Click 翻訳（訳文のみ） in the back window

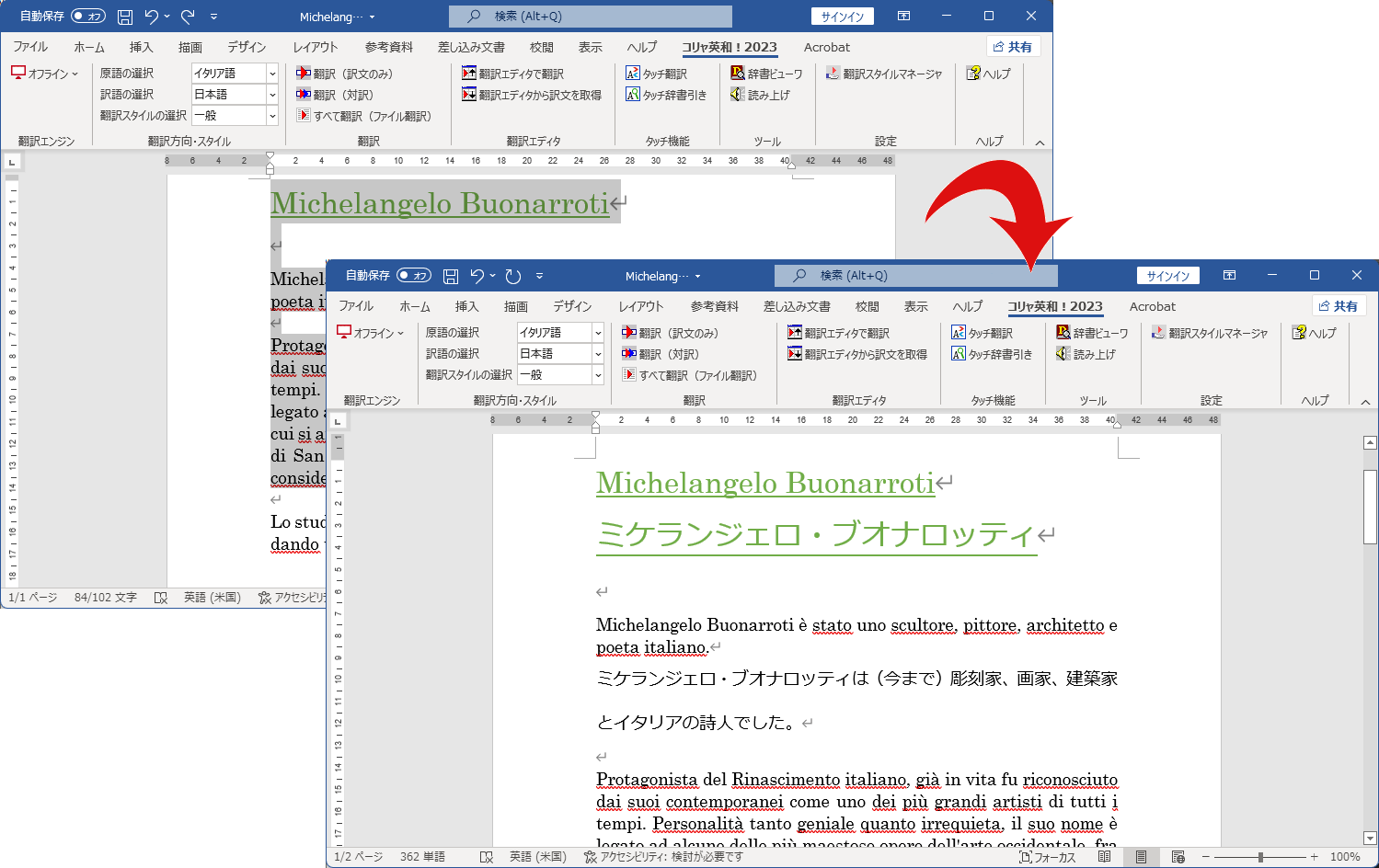(x=344, y=74)
